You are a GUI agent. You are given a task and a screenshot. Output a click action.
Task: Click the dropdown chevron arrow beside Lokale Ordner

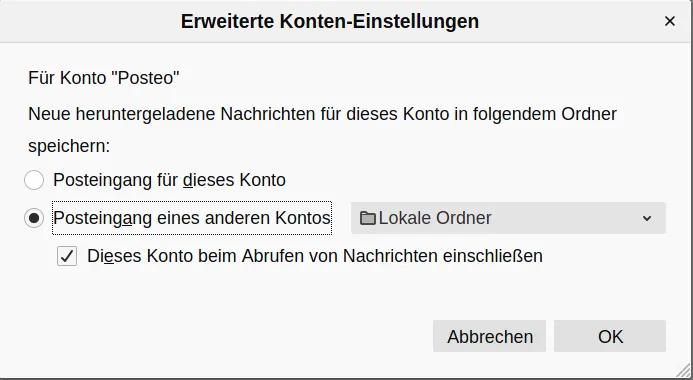pyautogui.click(x=647, y=218)
